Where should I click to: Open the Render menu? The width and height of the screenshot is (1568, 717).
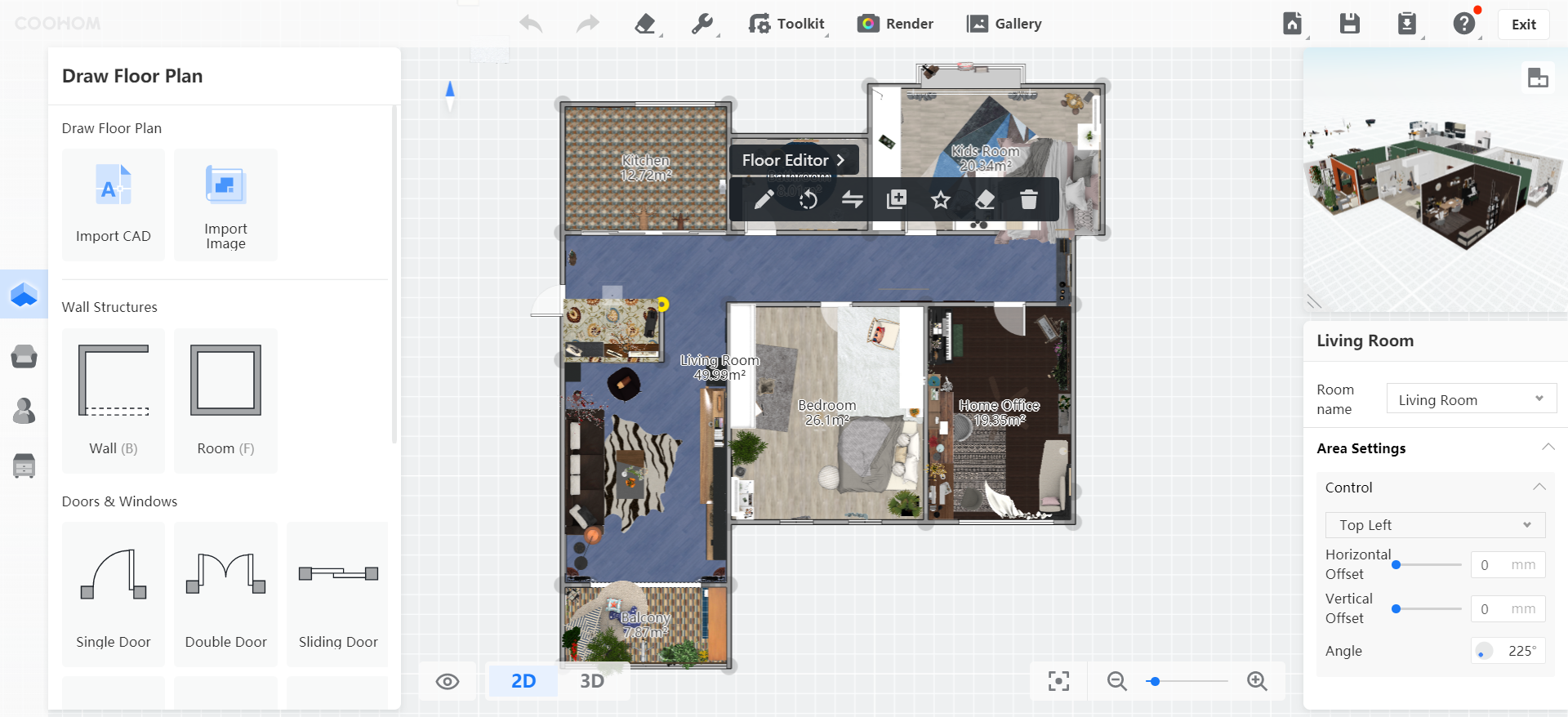(895, 24)
